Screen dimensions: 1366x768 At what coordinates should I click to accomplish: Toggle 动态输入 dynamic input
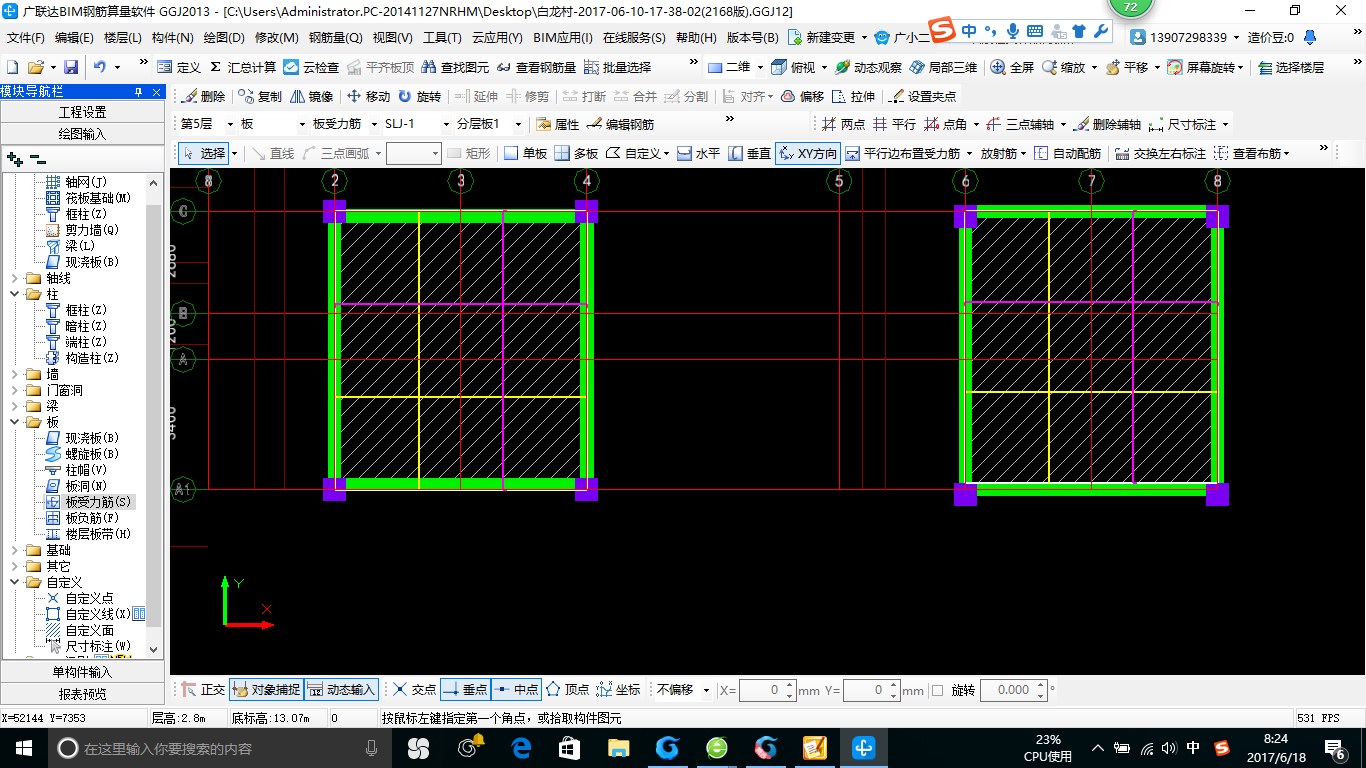341,689
